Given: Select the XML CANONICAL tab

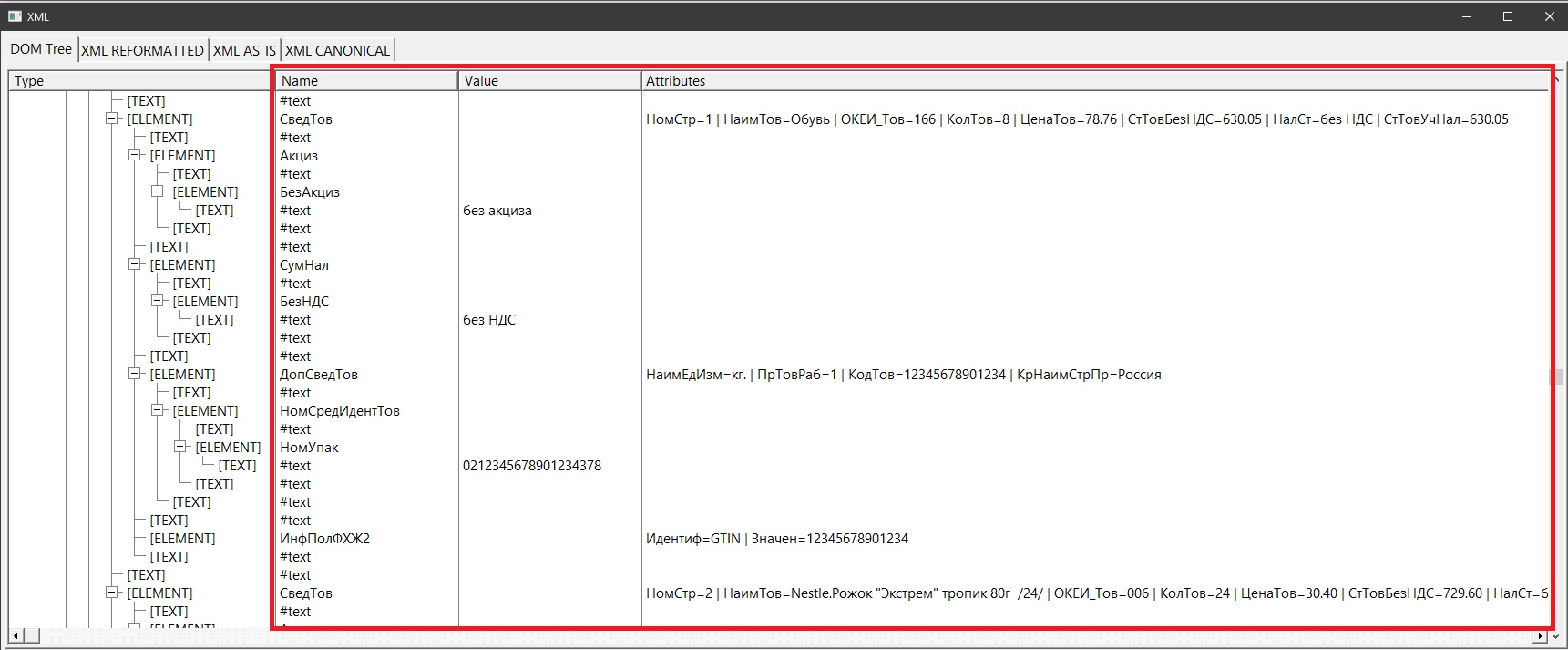Looking at the screenshot, I should [x=337, y=51].
